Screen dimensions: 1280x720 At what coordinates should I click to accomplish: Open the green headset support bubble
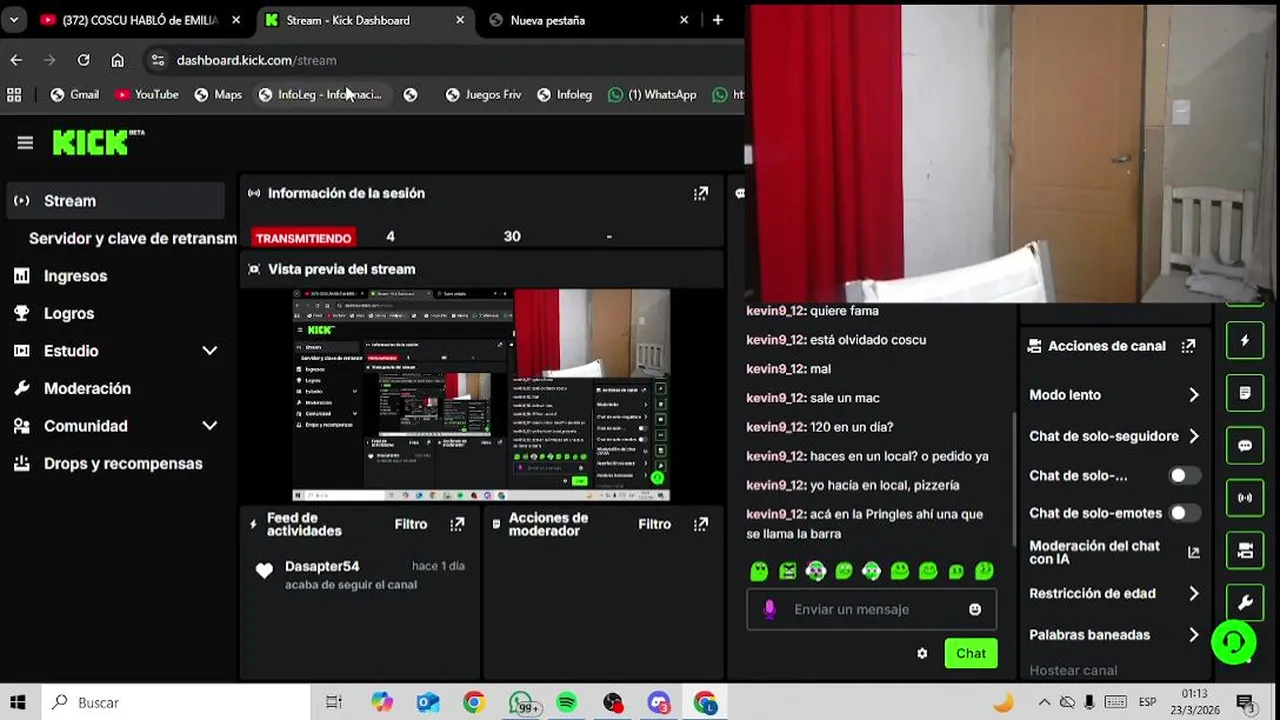point(1234,642)
